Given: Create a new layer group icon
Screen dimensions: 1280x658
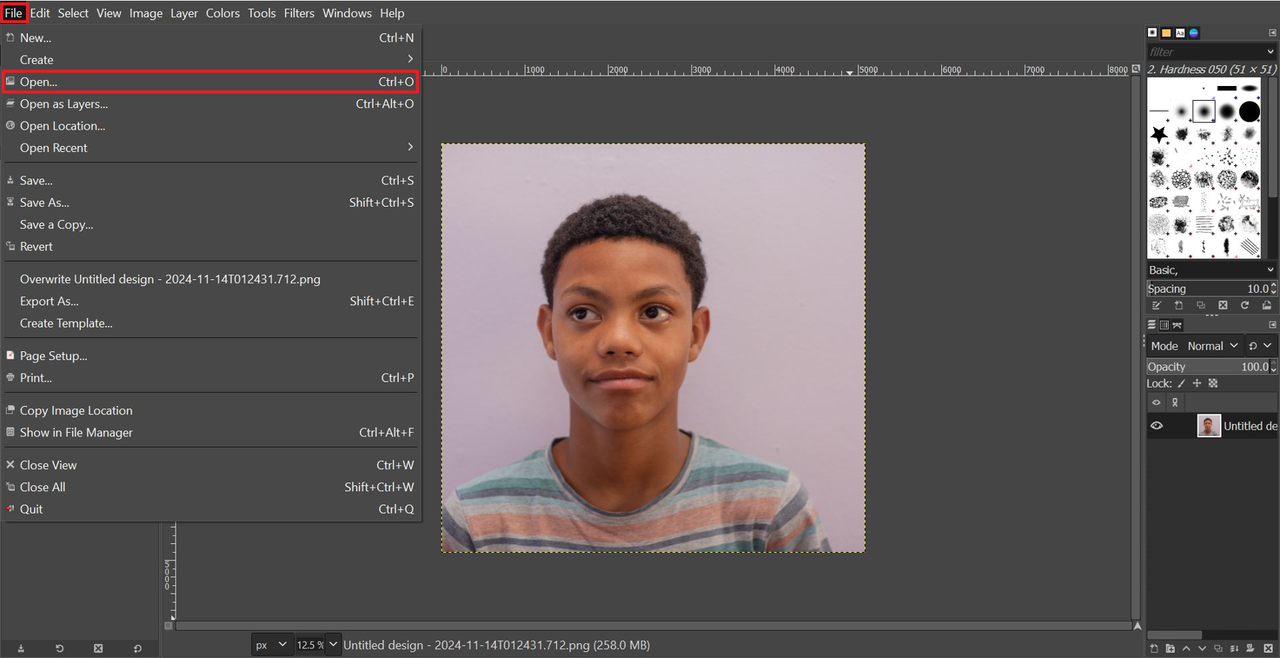Looking at the screenshot, I should pyautogui.click(x=1170, y=649).
